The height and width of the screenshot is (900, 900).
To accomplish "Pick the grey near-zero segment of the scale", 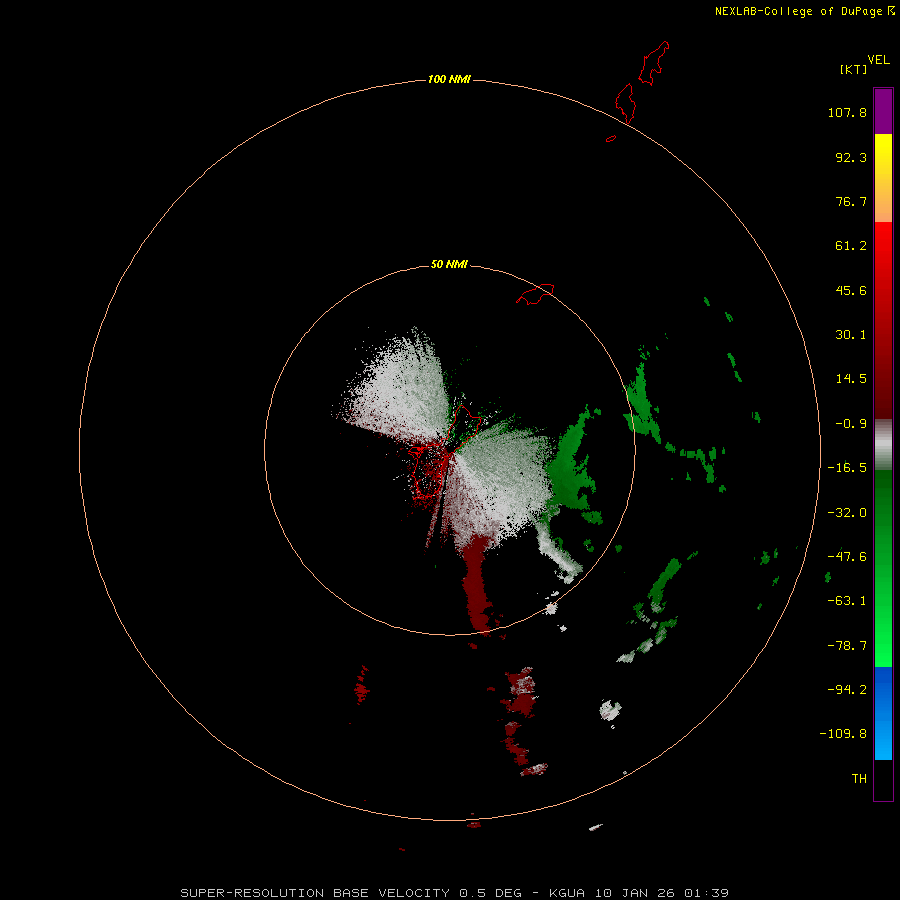I will 883,445.
